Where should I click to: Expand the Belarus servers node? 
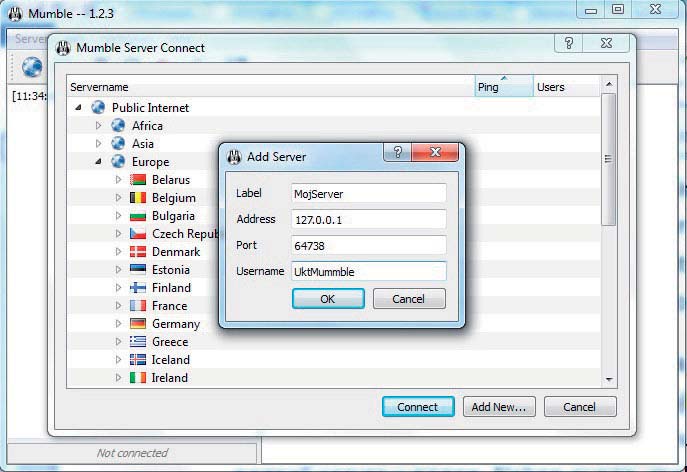coord(118,180)
